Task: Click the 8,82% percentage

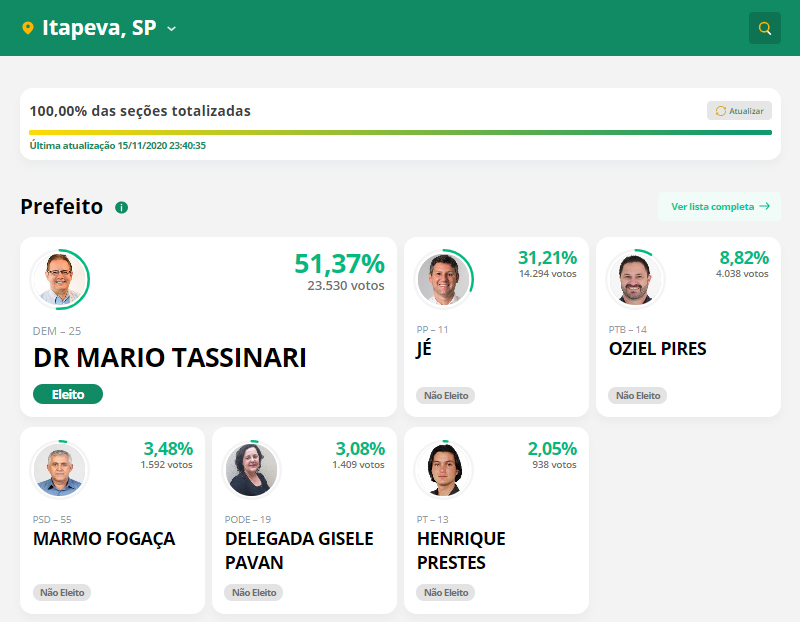Action: (x=744, y=258)
